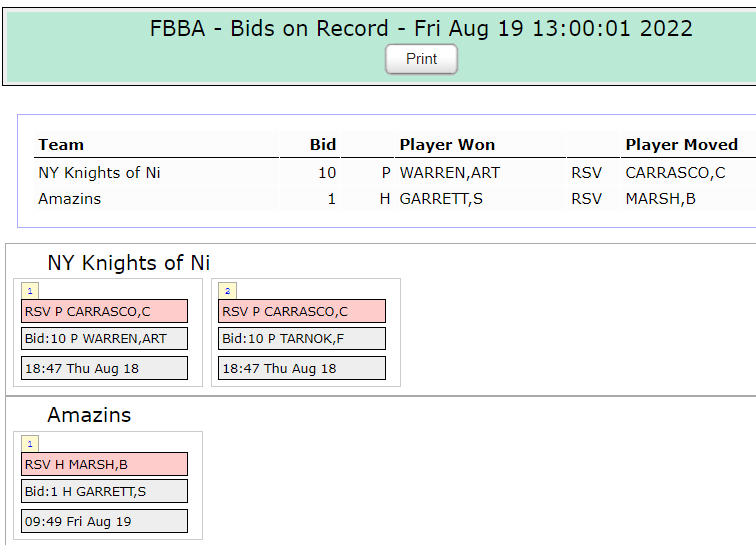756x545 pixels.
Task: Click WARREN,ART in the Player Won column
Action: [449, 173]
